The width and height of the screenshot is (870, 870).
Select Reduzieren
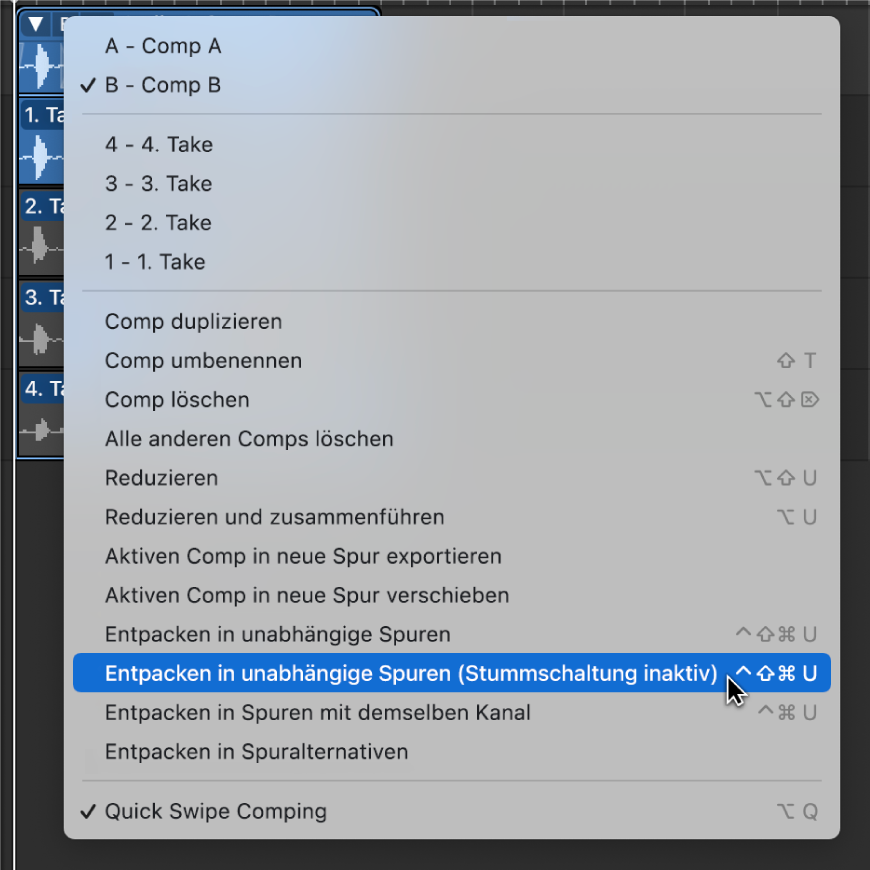161,478
